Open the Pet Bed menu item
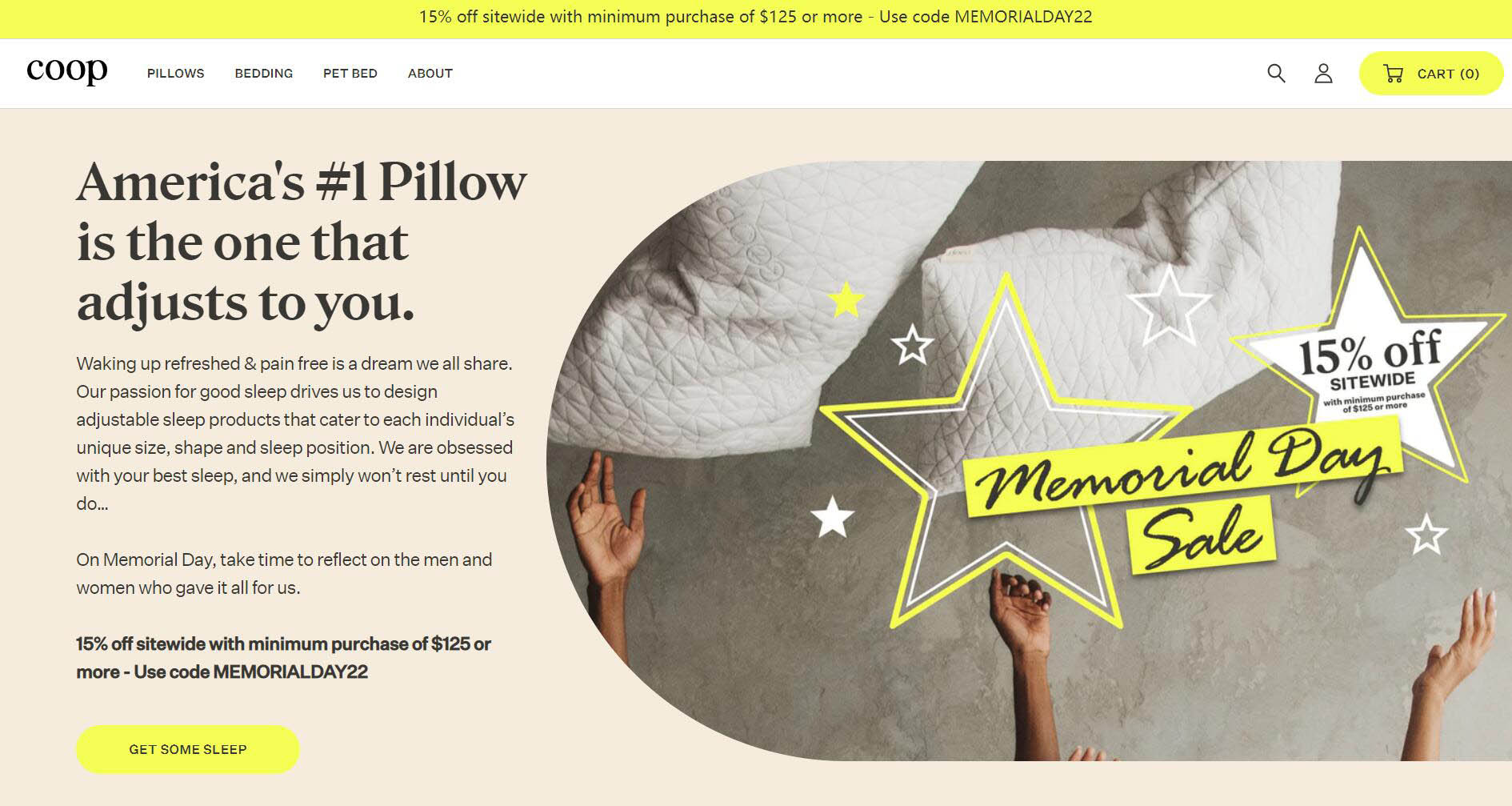Image resolution: width=1512 pixels, height=806 pixels. (x=350, y=73)
